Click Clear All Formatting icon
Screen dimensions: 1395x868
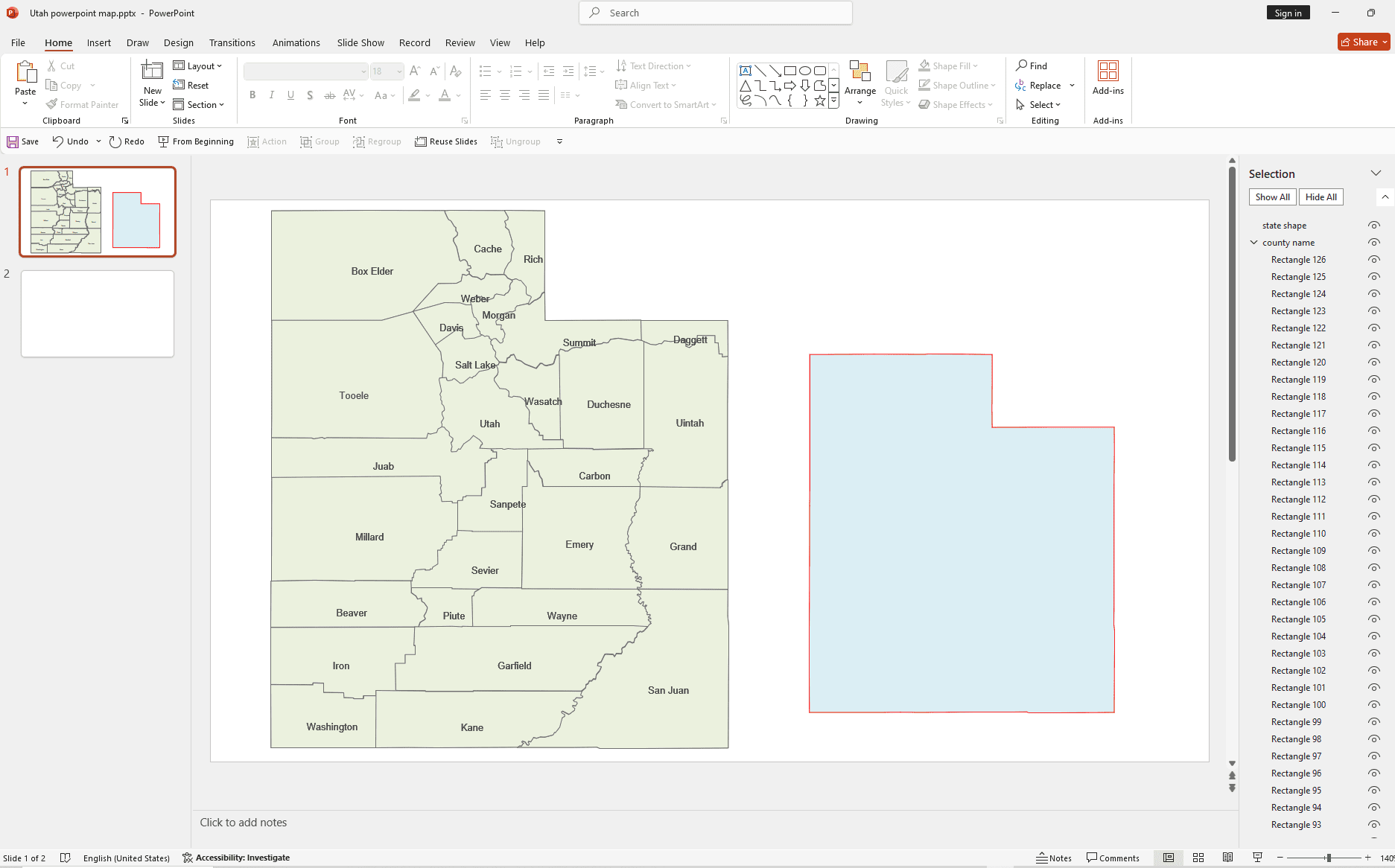(x=456, y=71)
